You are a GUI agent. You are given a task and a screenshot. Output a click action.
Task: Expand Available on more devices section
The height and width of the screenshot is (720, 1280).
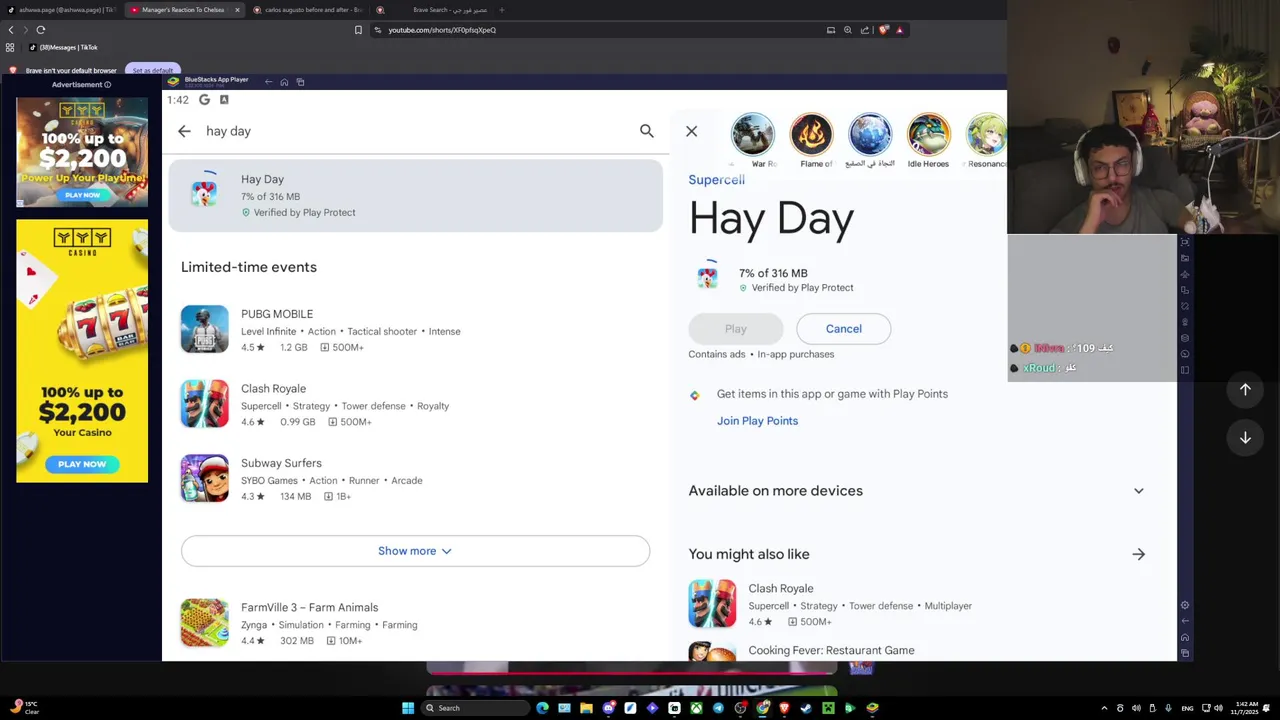1138,491
